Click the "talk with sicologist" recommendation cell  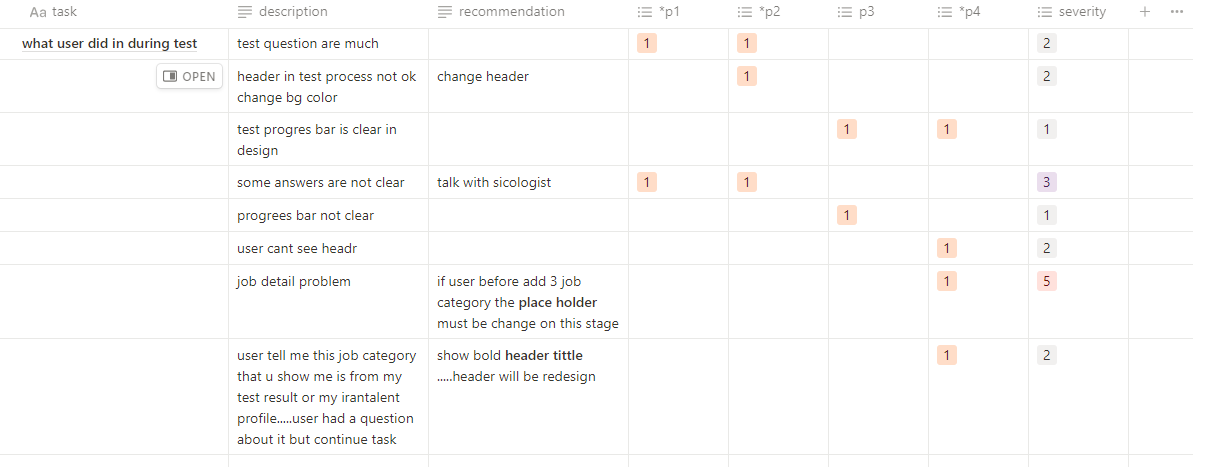(494, 182)
